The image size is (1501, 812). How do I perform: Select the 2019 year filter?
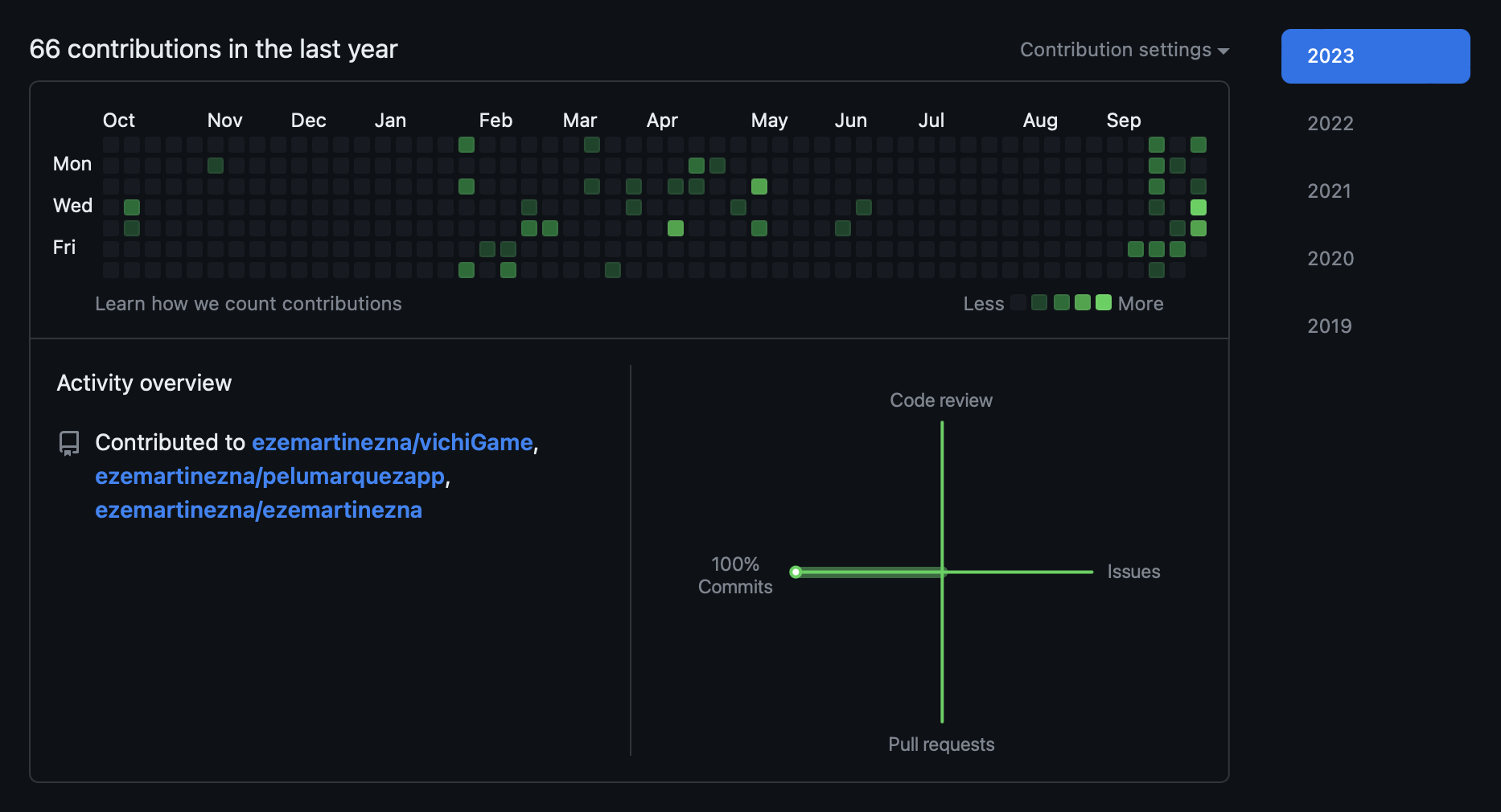tap(1330, 326)
